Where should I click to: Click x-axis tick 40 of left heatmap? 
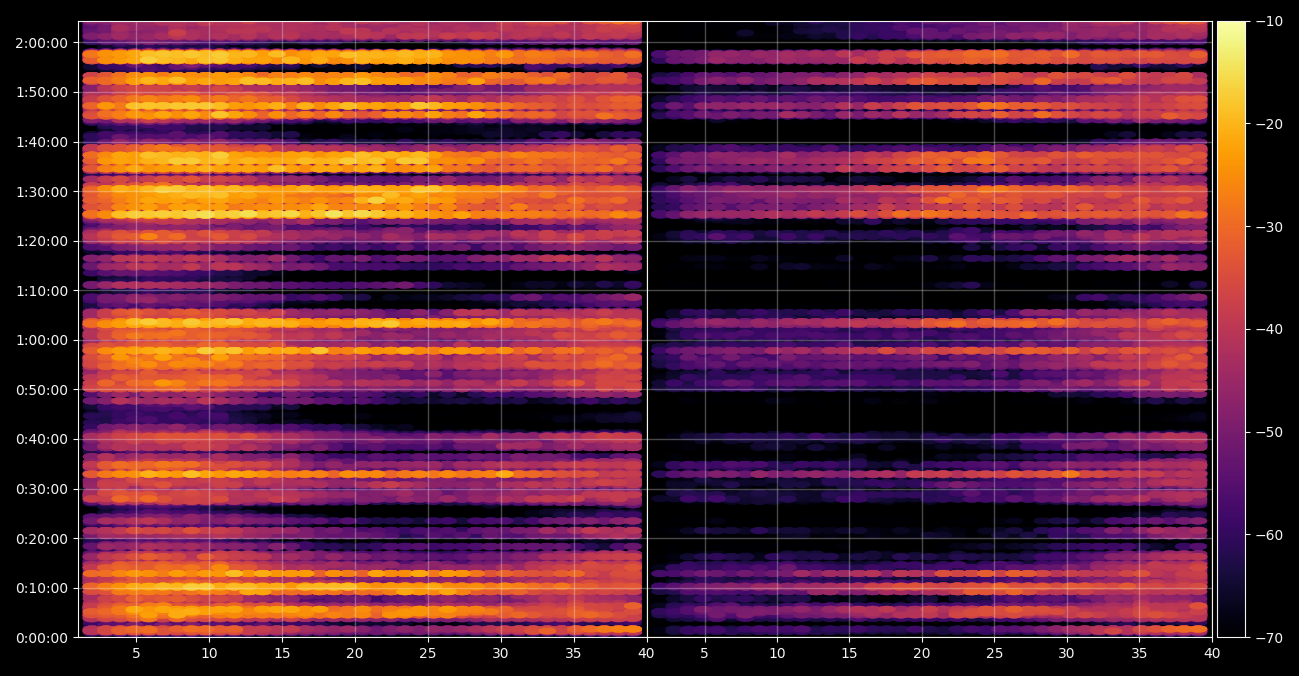[646, 654]
